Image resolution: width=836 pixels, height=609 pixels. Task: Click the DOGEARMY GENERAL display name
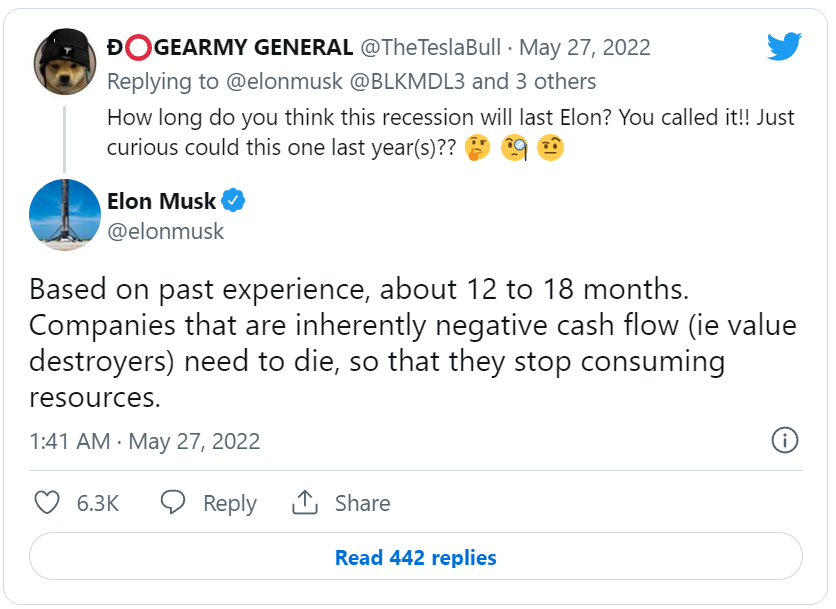pyautogui.click(x=230, y=47)
